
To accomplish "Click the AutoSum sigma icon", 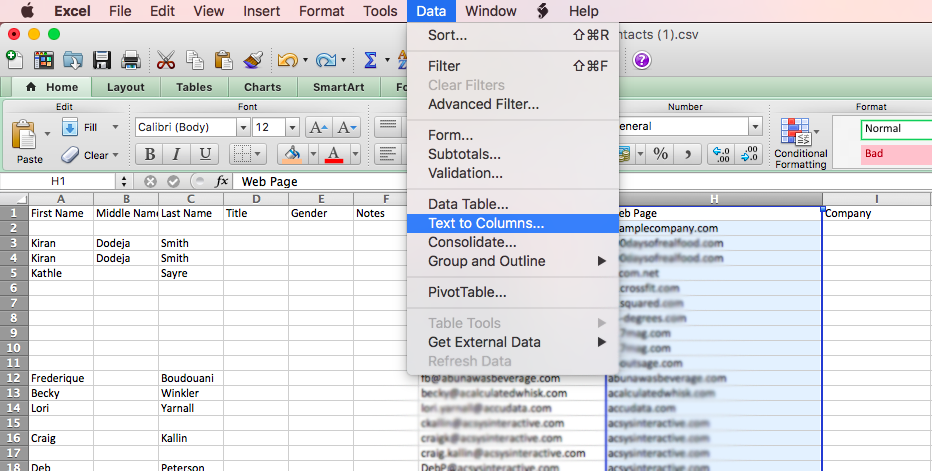I will click(x=370, y=60).
